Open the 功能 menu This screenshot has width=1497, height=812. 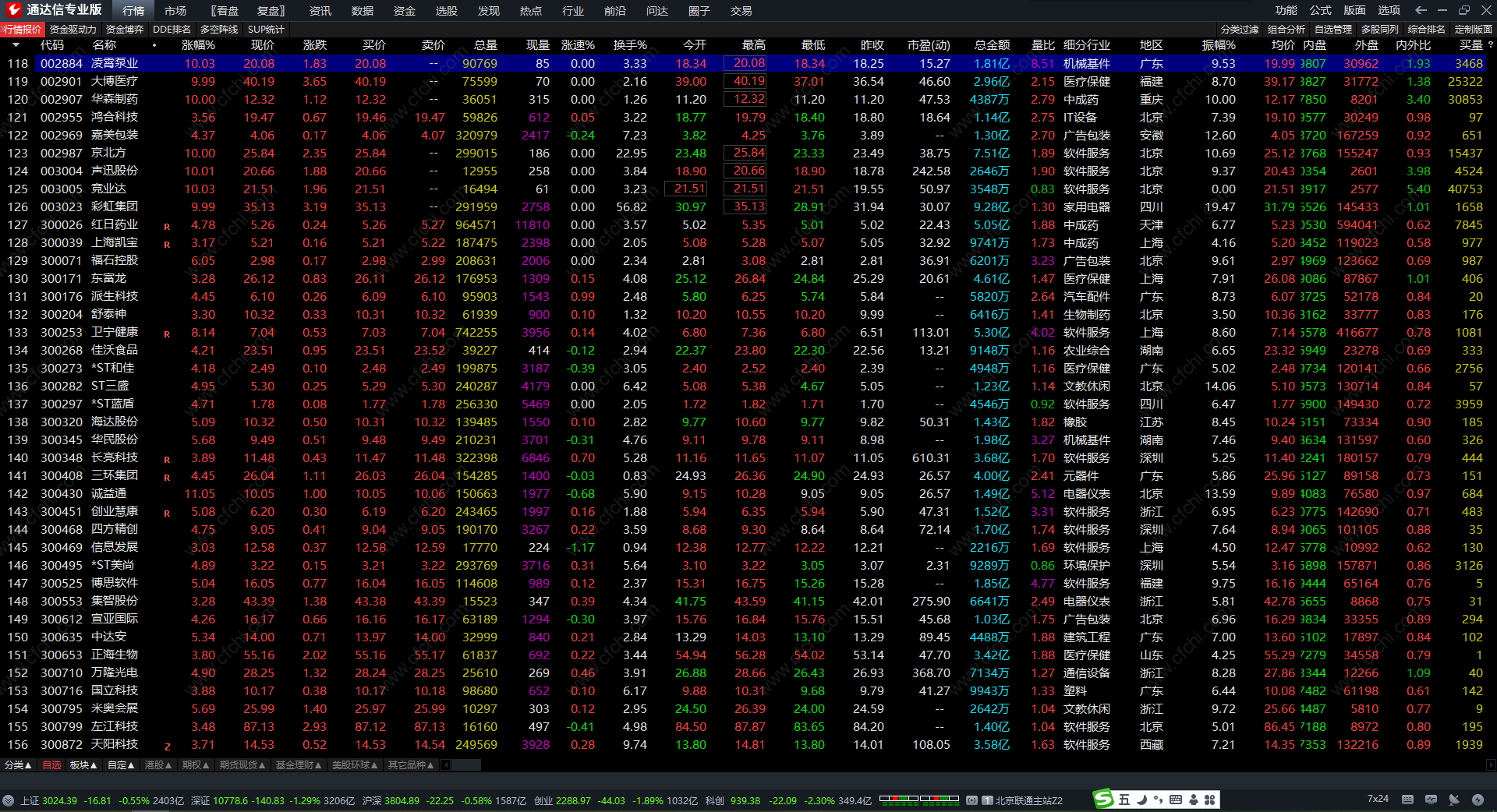[x=1286, y=10]
